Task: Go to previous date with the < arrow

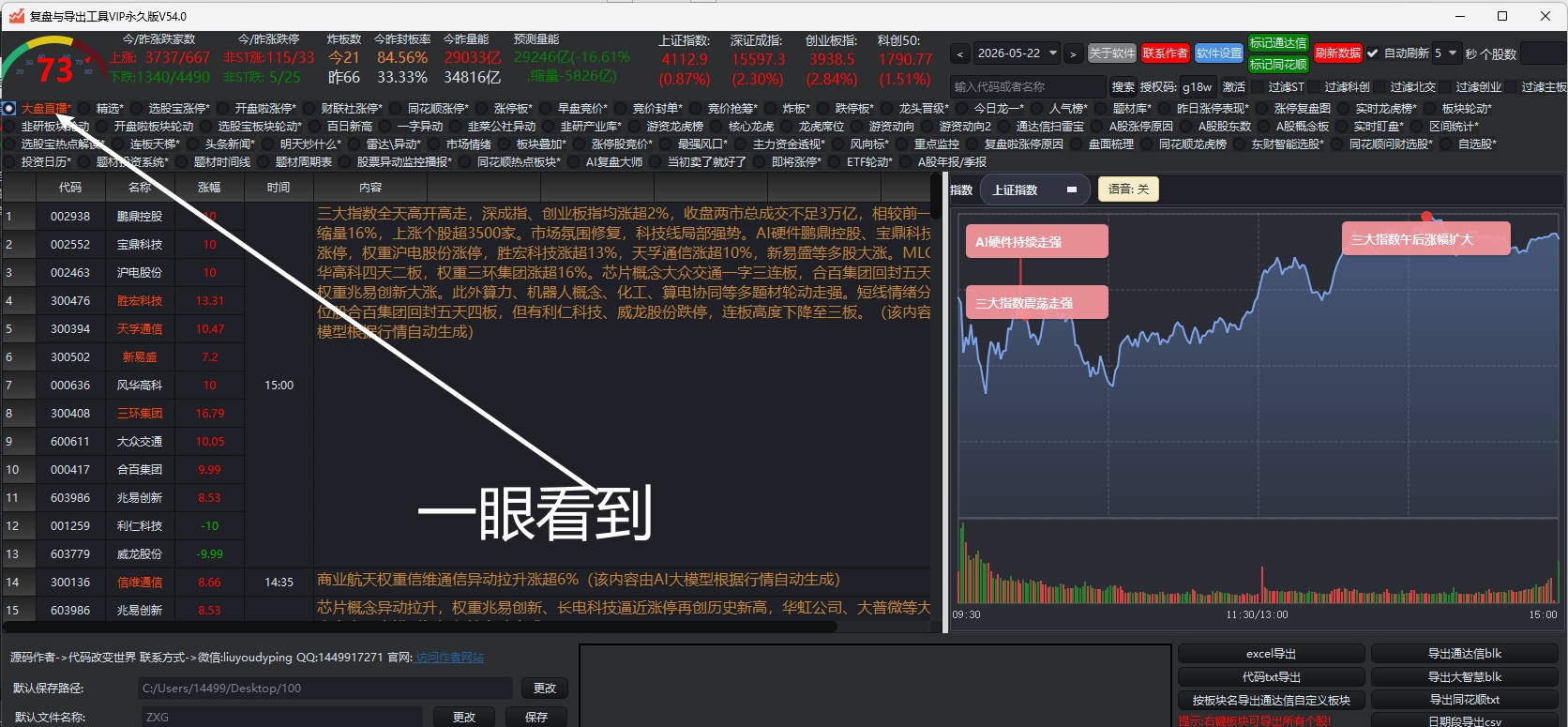Action: point(959,54)
